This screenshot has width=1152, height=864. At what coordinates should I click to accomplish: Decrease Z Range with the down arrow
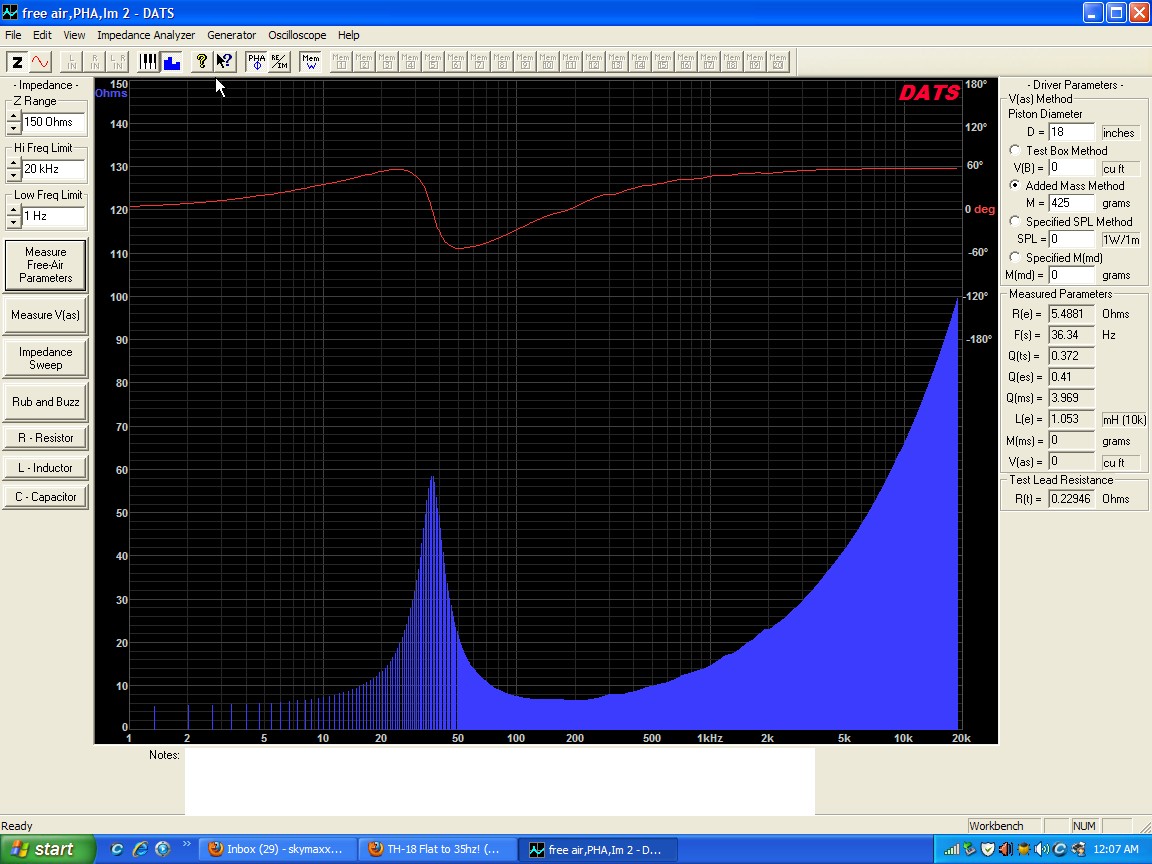point(13,129)
